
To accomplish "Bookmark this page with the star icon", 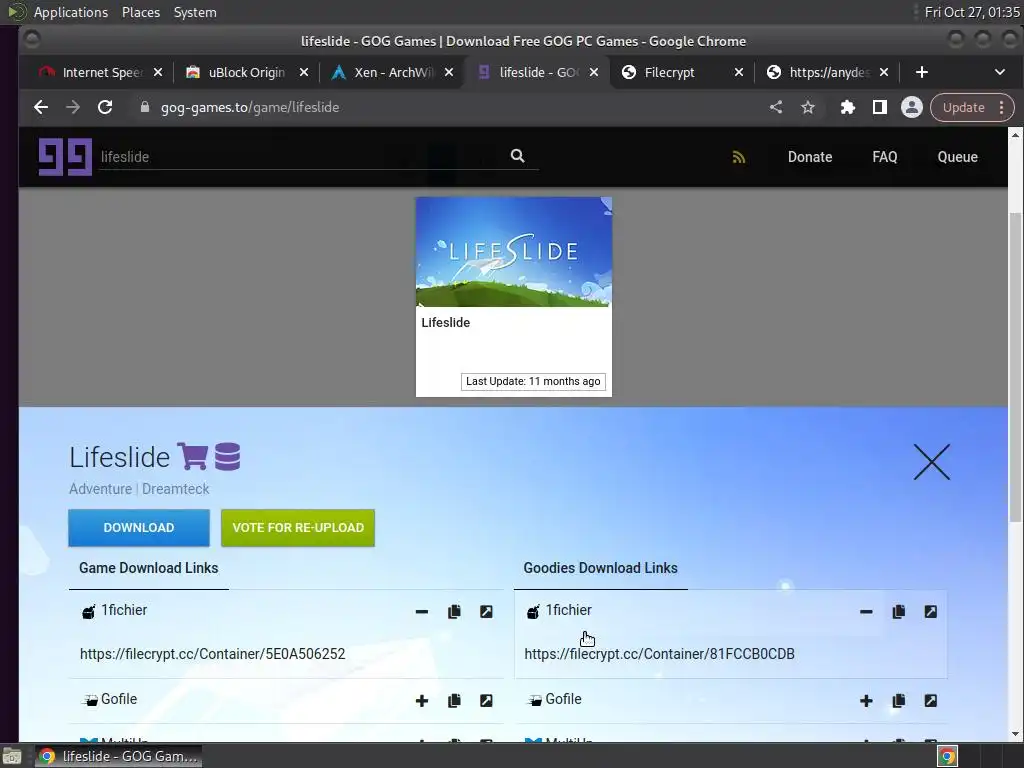I will pos(808,107).
